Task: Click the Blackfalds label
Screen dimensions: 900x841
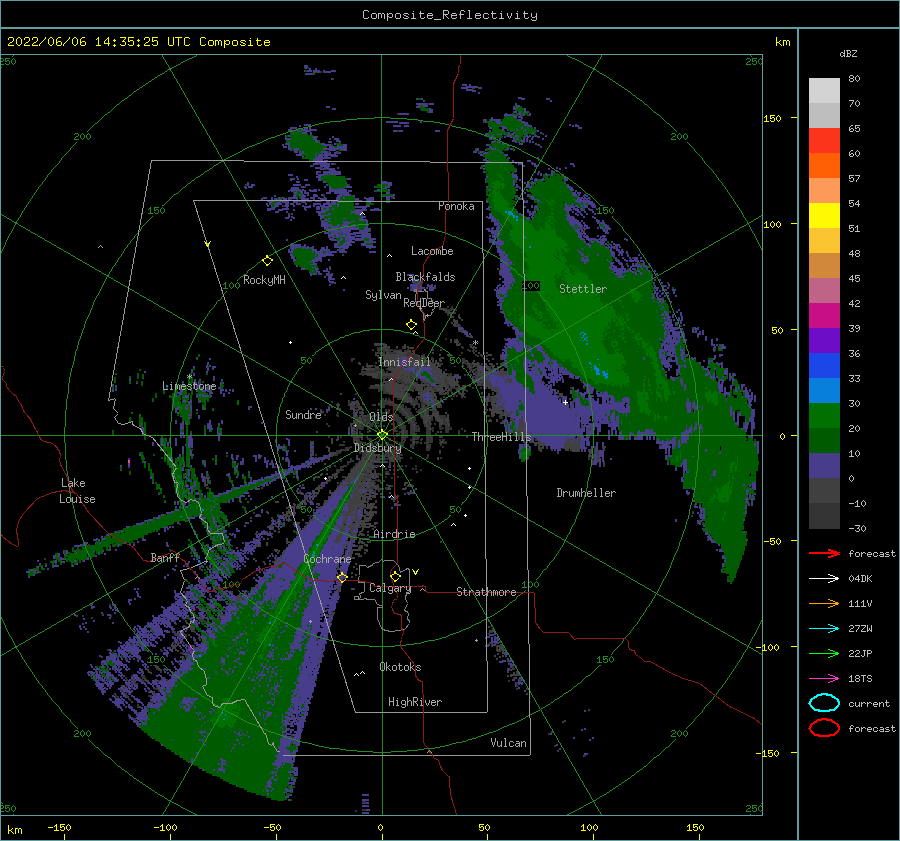Action: [x=425, y=277]
